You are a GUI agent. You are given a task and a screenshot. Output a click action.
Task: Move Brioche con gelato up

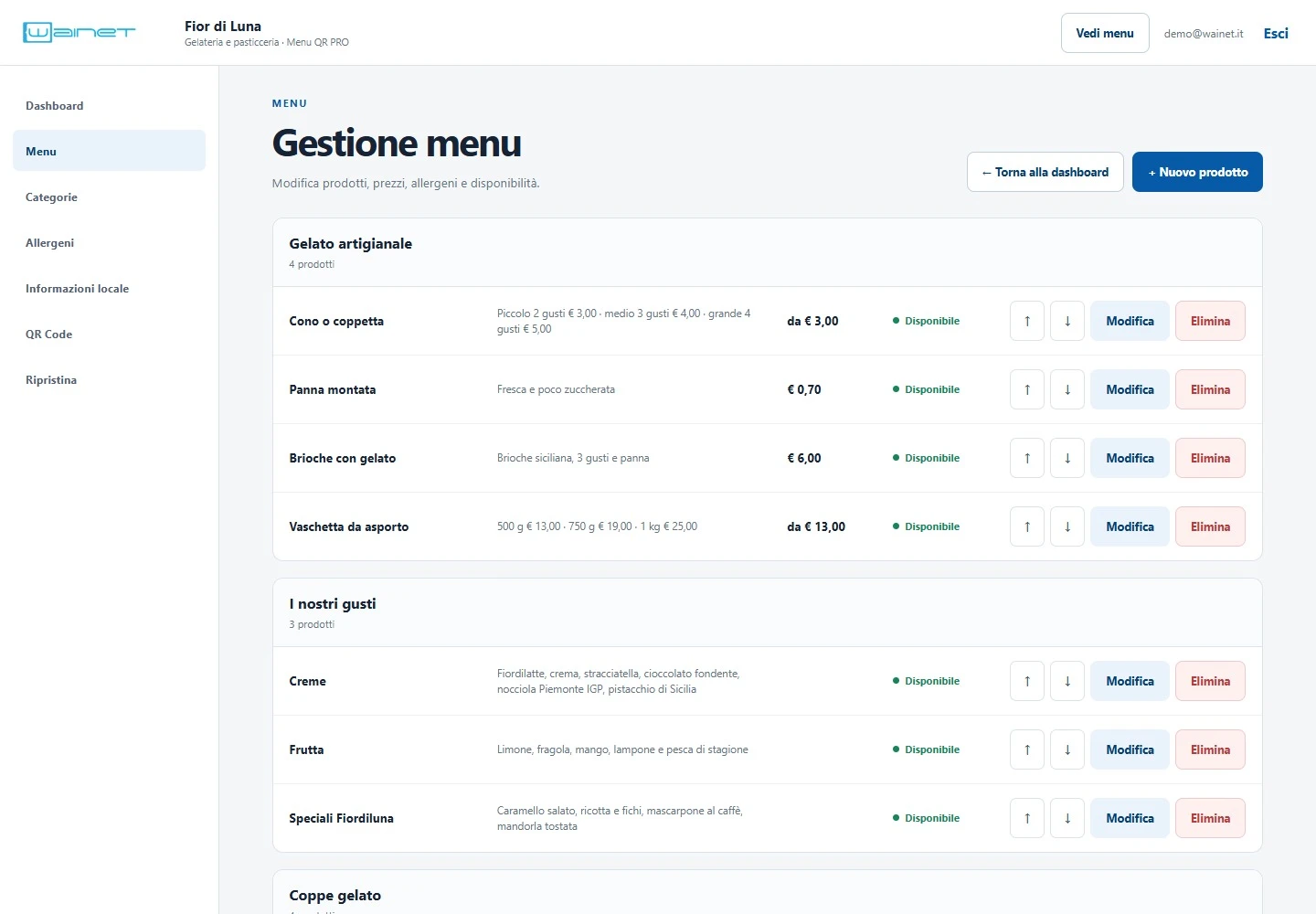[x=1027, y=458]
